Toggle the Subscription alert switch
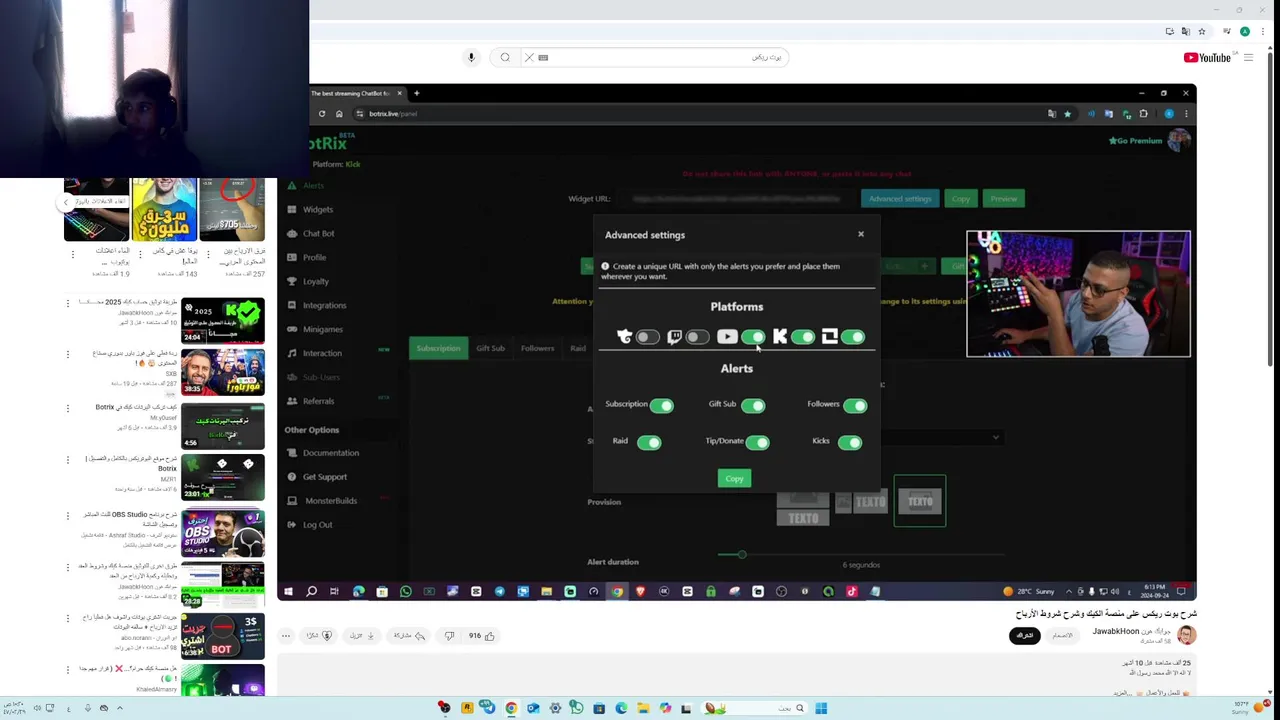Image resolution: width=1280 pixels, height=720 pixels. (662, 405)
